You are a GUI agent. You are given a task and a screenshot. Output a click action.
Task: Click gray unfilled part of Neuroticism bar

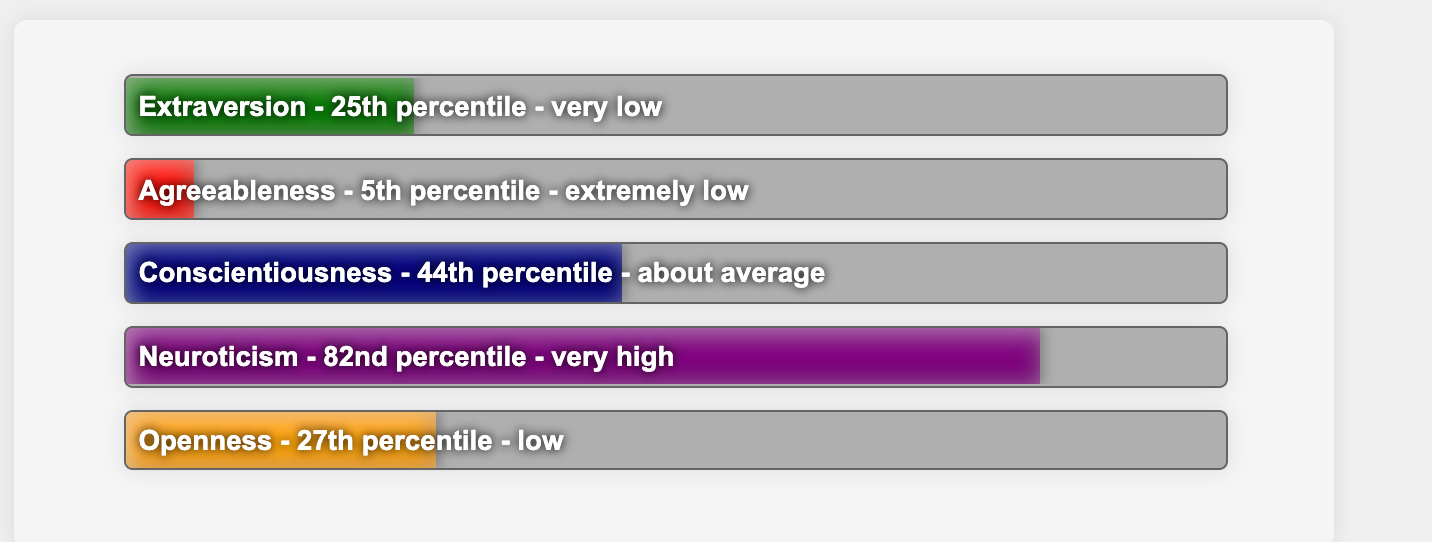point(1133,357)
